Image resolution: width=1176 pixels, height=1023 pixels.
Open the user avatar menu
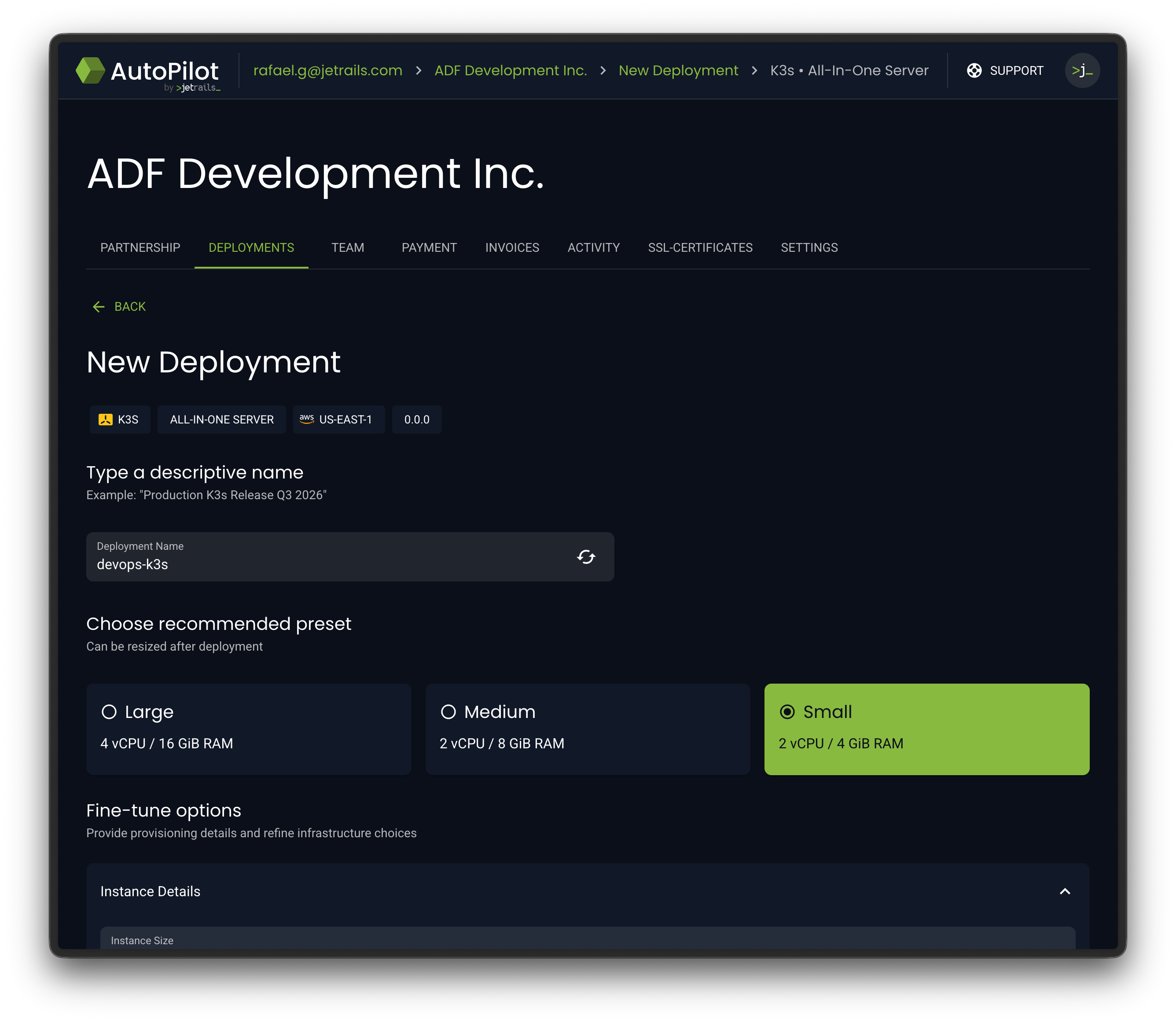[x=1081, y=70]
